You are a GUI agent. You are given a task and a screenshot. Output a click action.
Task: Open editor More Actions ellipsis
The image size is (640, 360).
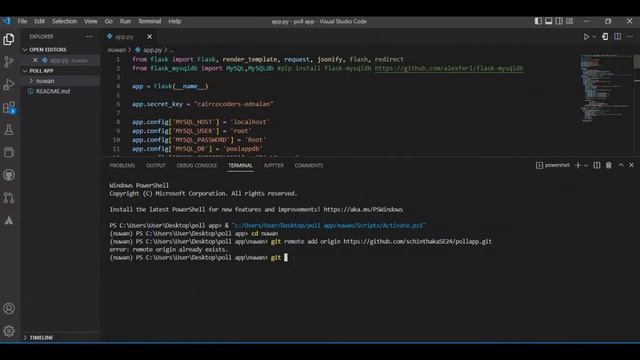(x=630, y=37)
